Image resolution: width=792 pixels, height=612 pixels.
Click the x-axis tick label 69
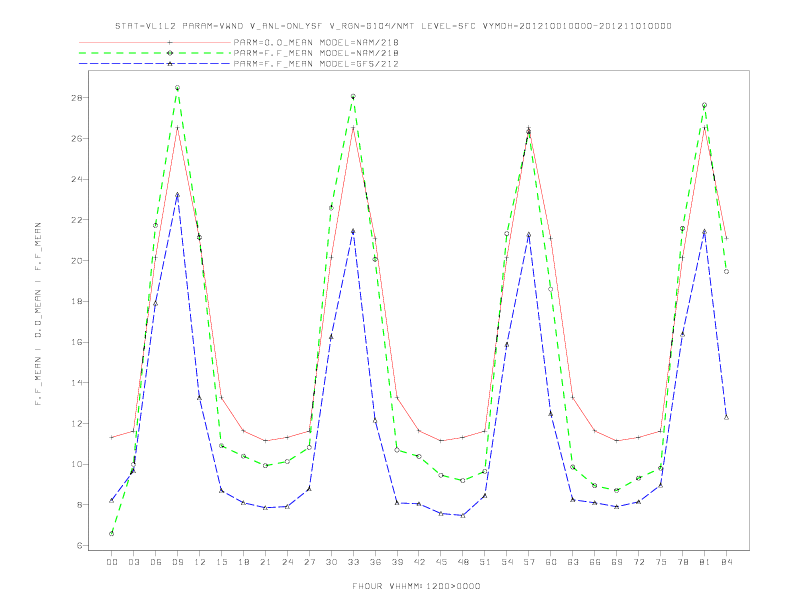(617, 562)
